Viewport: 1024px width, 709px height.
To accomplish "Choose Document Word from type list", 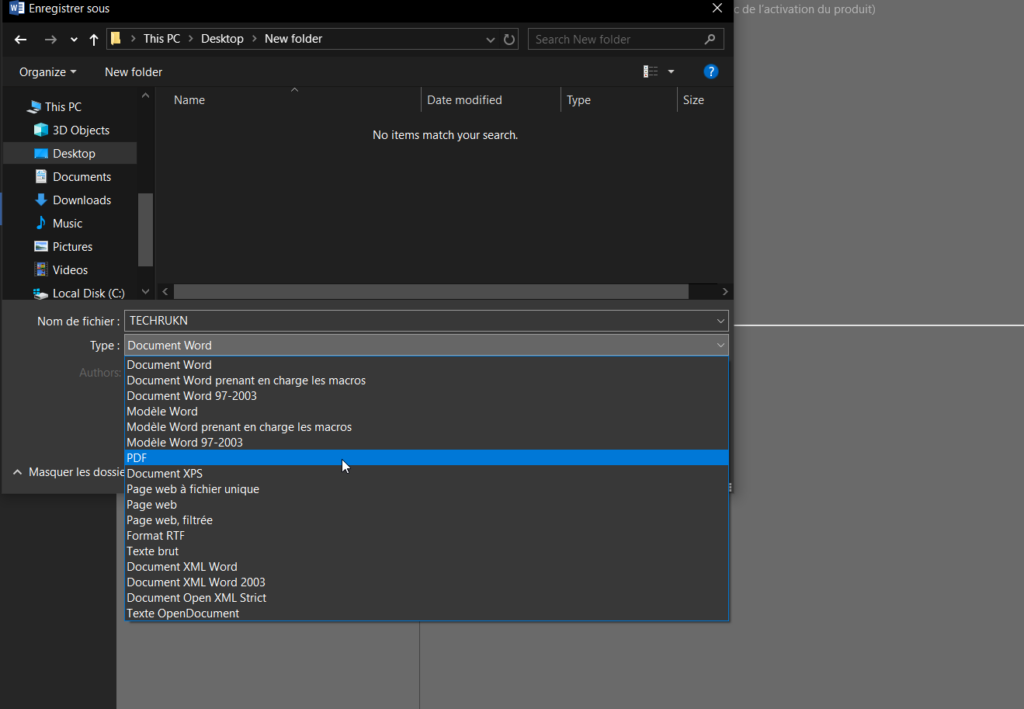I will 426,365.
